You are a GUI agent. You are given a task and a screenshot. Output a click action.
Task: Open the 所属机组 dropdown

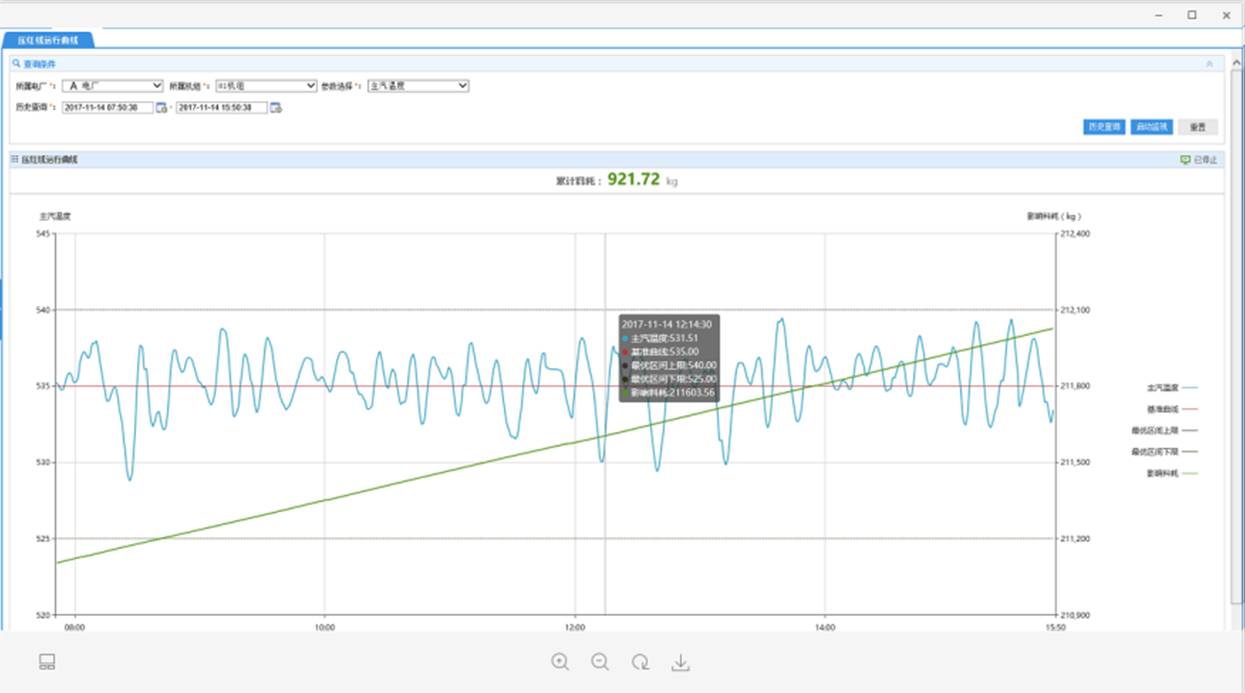[x=266, y=86]
